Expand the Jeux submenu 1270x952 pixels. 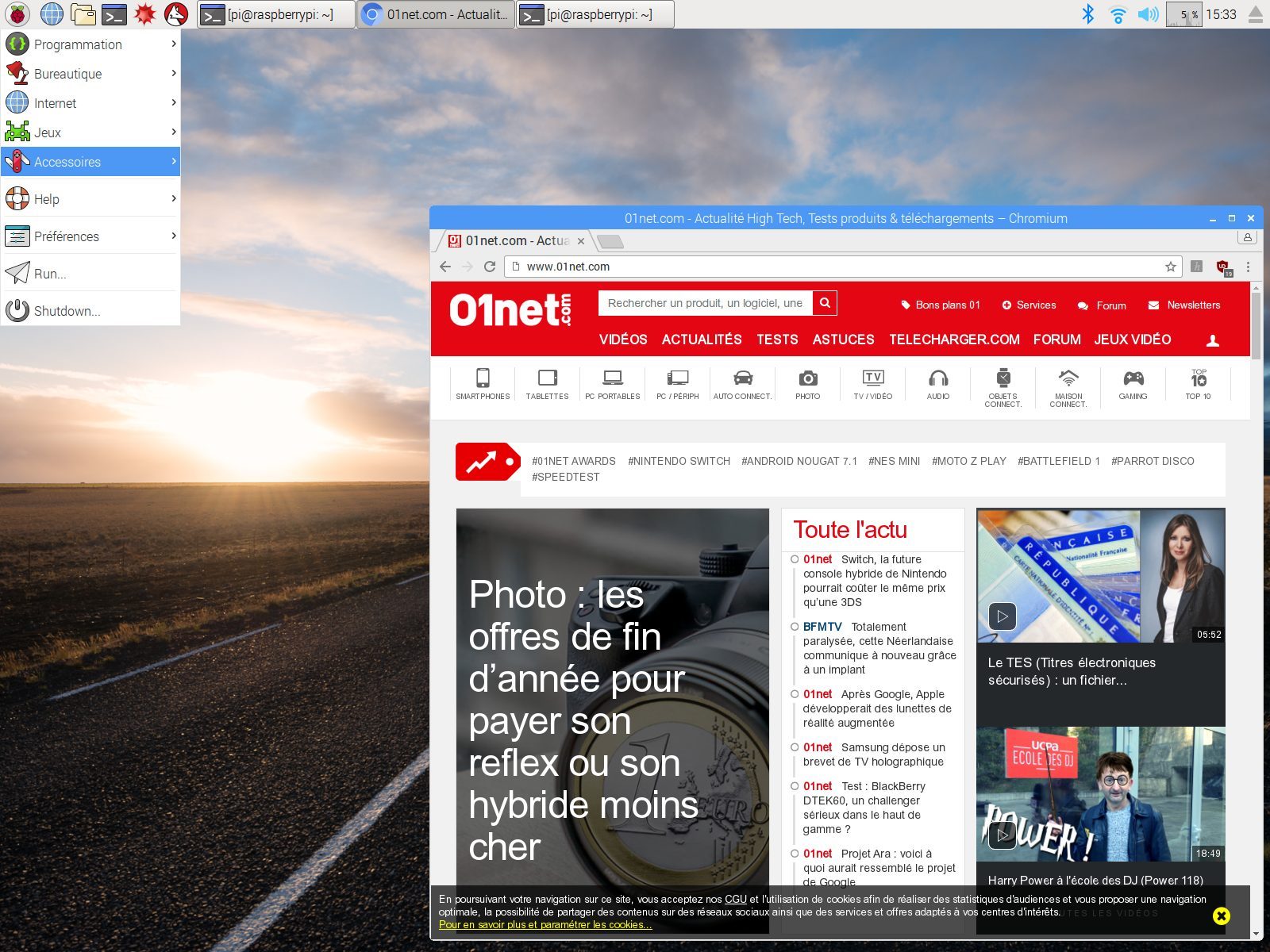(x=90, y=132)
